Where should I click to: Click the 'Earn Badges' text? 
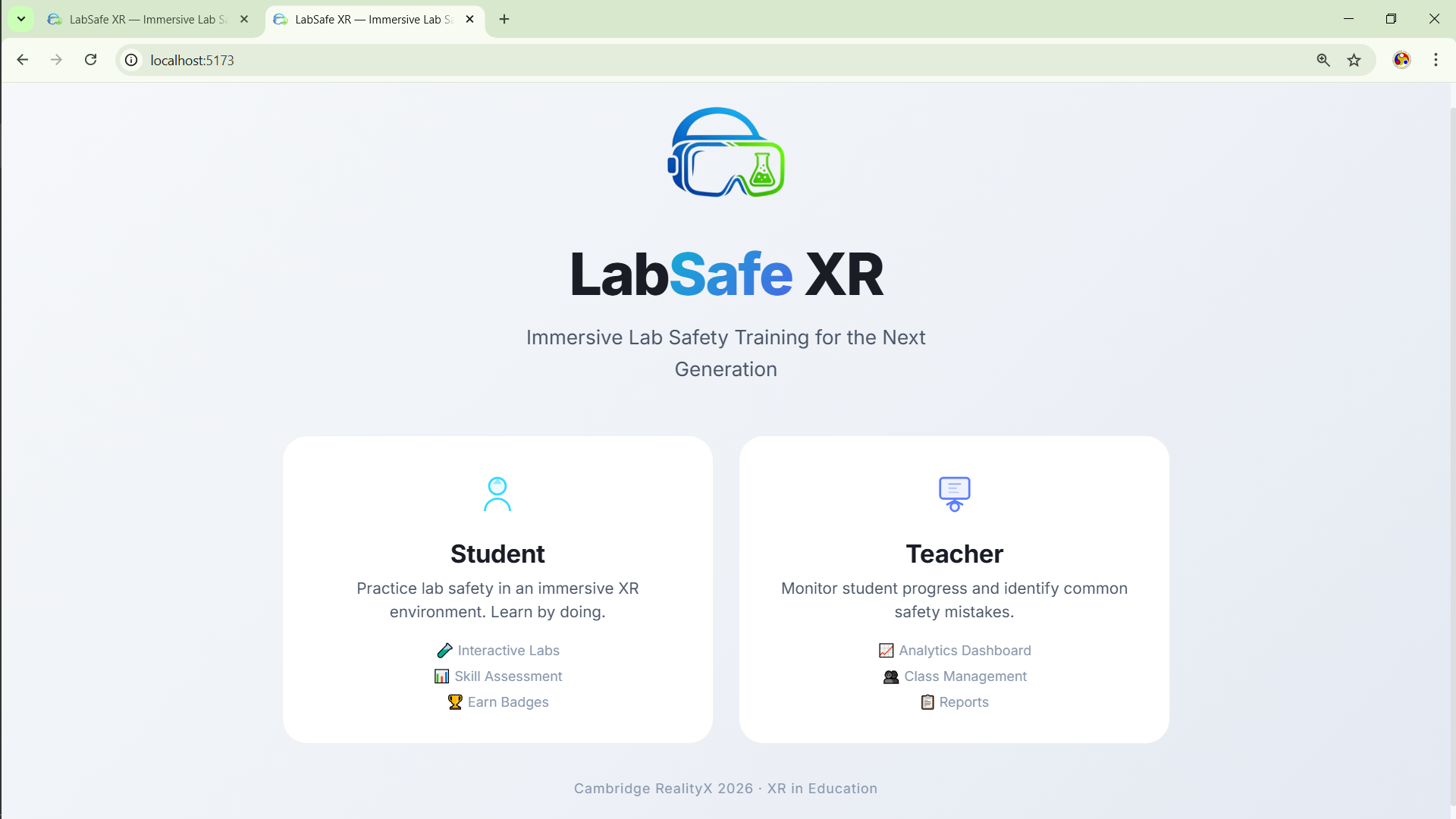point(508,702)
